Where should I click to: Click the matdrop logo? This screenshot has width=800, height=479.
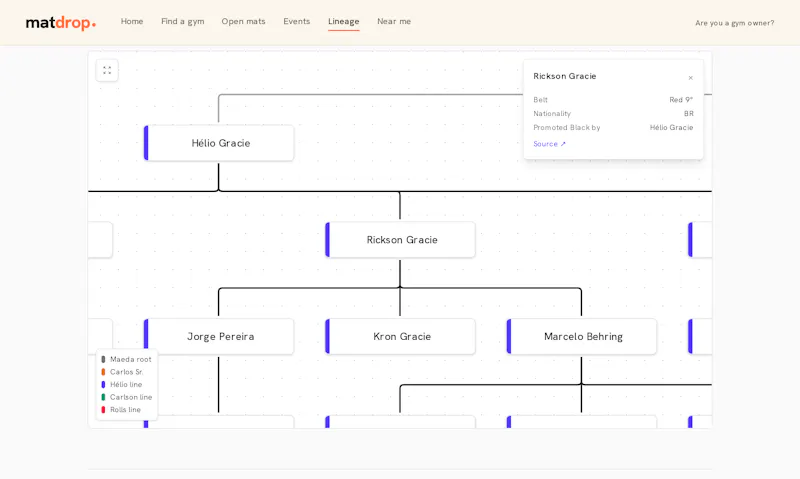(x=61, y=22)
